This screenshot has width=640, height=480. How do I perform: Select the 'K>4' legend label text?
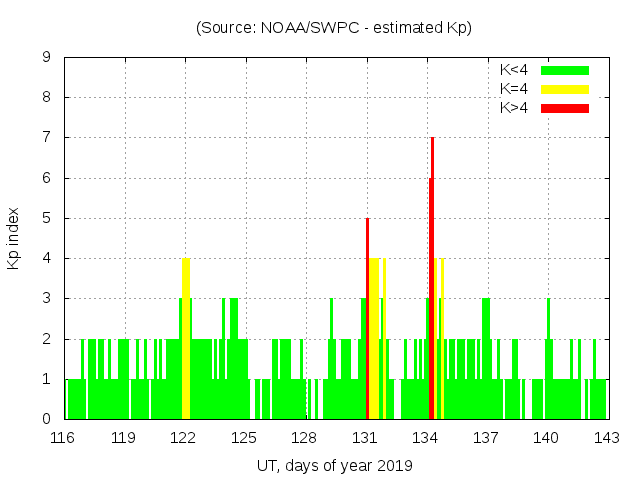pyautogui.click(x=514, y=107)
